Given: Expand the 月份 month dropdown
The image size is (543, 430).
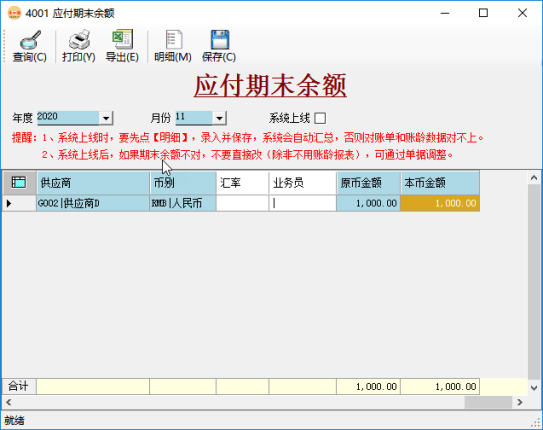Looking at the screenshot, I should (x=219, y=118).
